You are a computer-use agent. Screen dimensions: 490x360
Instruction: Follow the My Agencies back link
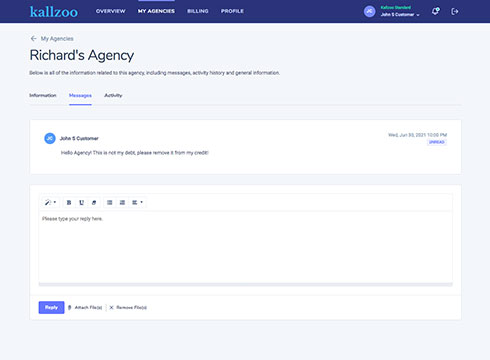(57, 39)
